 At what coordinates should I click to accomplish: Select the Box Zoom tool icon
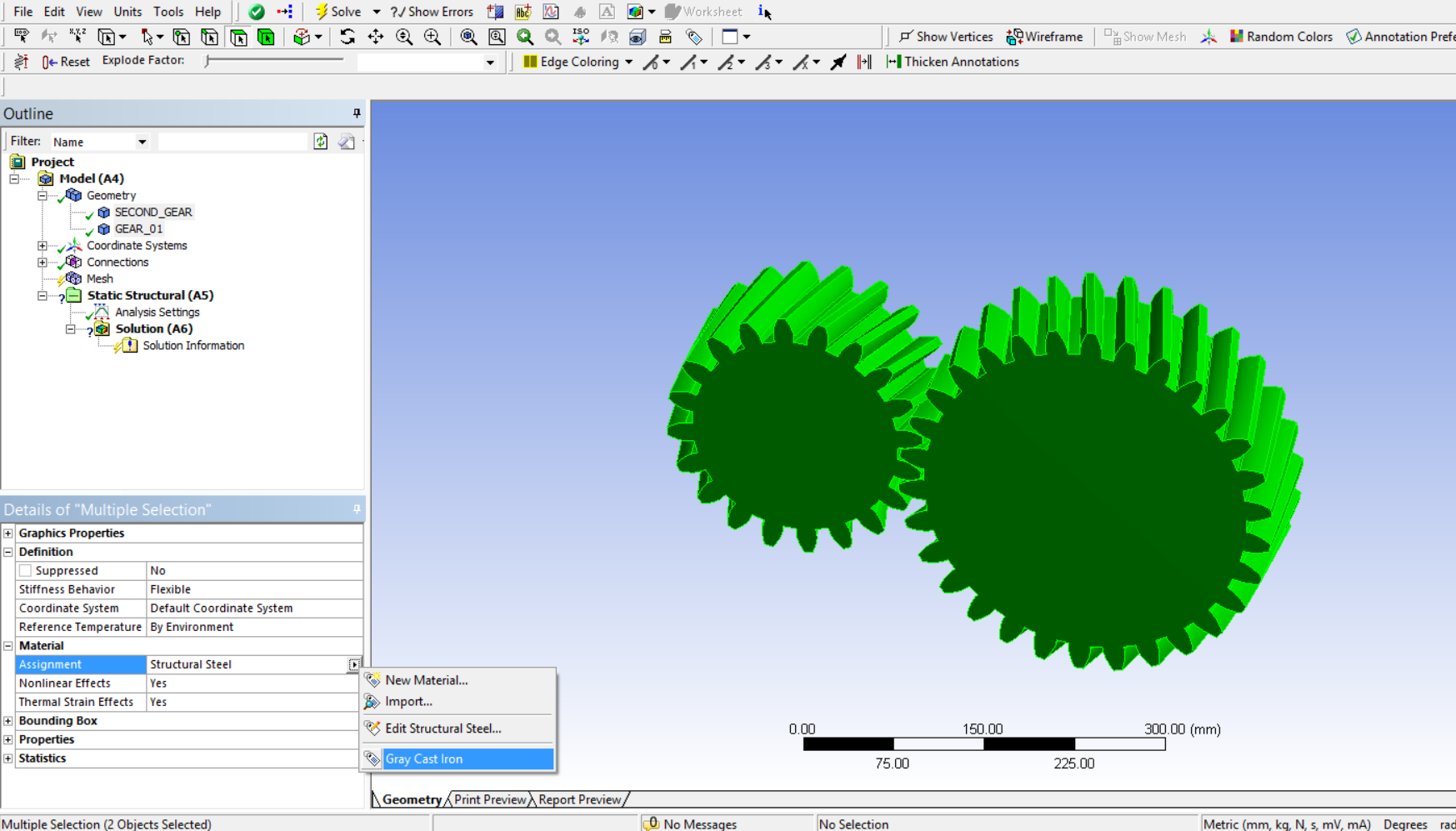(433, 37)
